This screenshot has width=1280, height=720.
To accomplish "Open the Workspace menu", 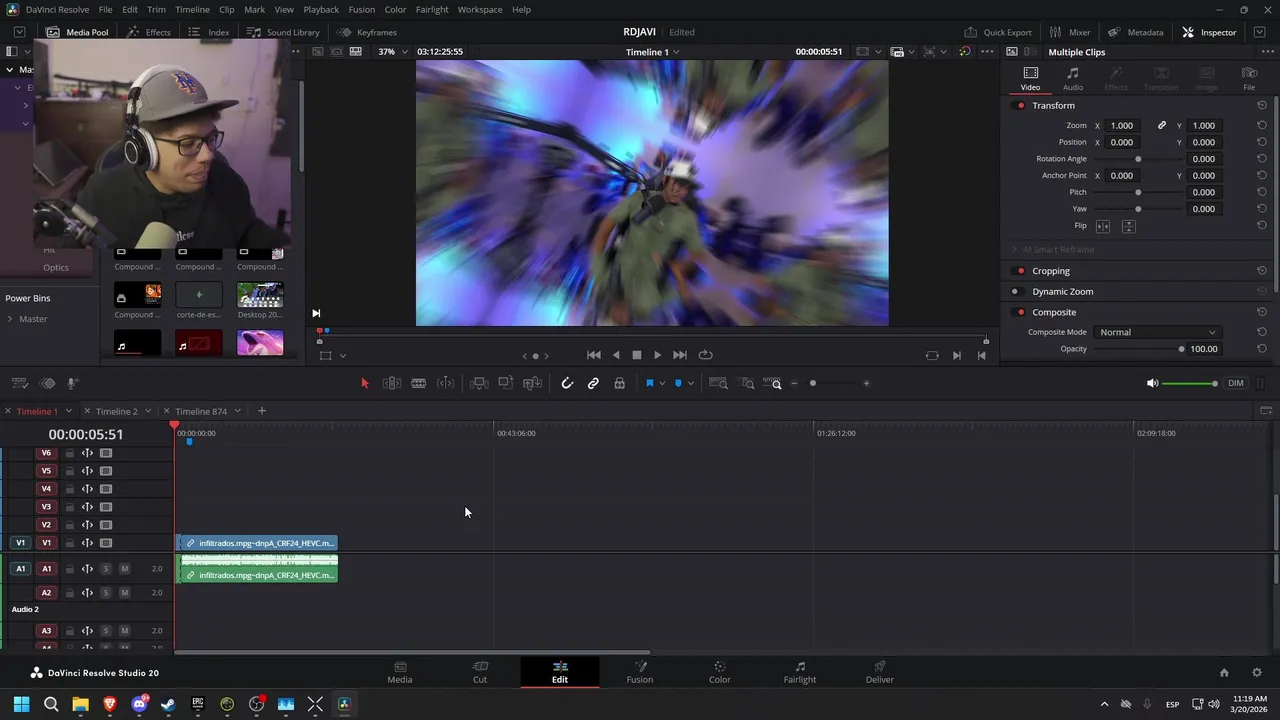I will click(x=480, y=9).
